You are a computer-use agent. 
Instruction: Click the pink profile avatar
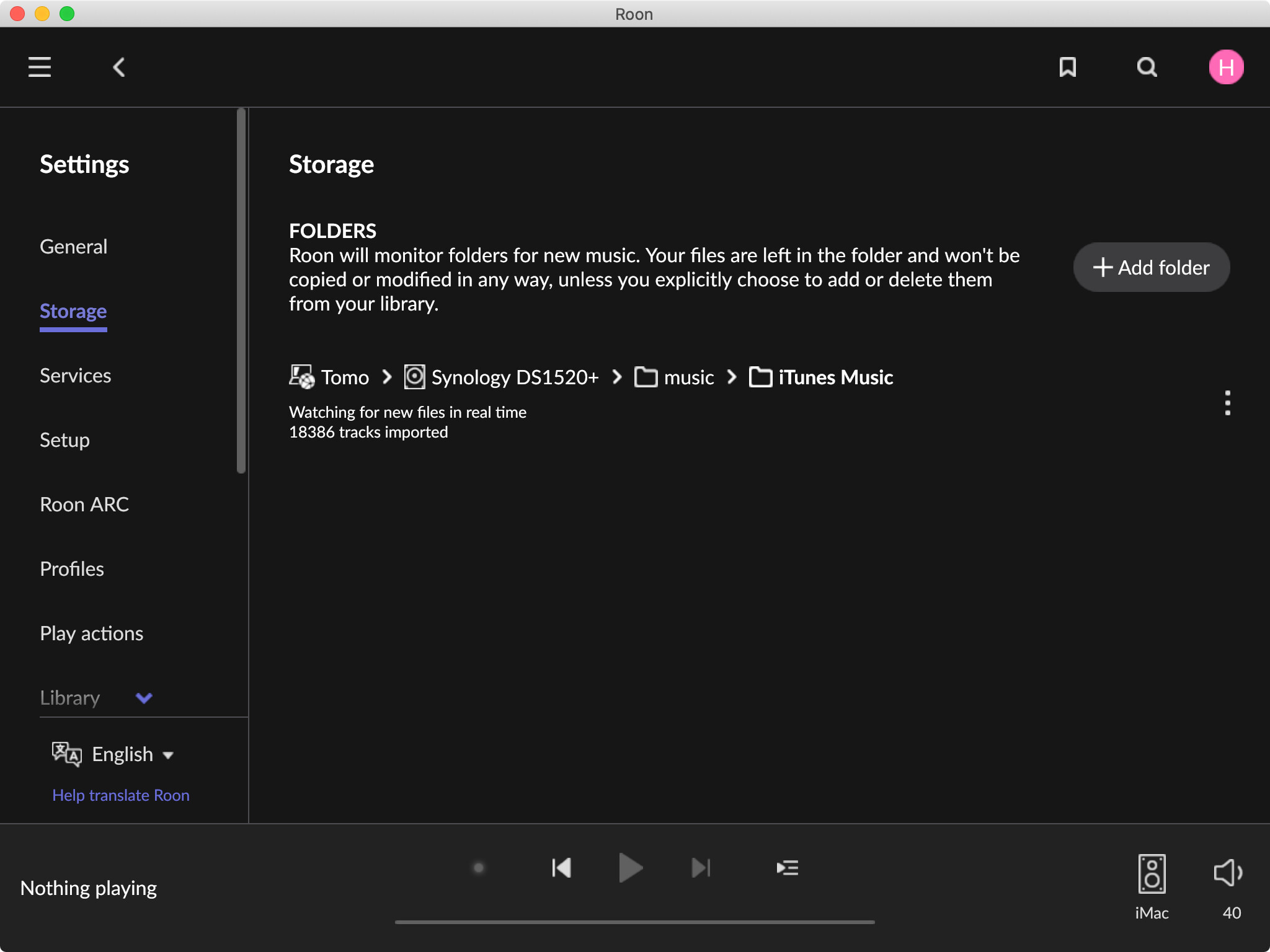[1226, 66]
